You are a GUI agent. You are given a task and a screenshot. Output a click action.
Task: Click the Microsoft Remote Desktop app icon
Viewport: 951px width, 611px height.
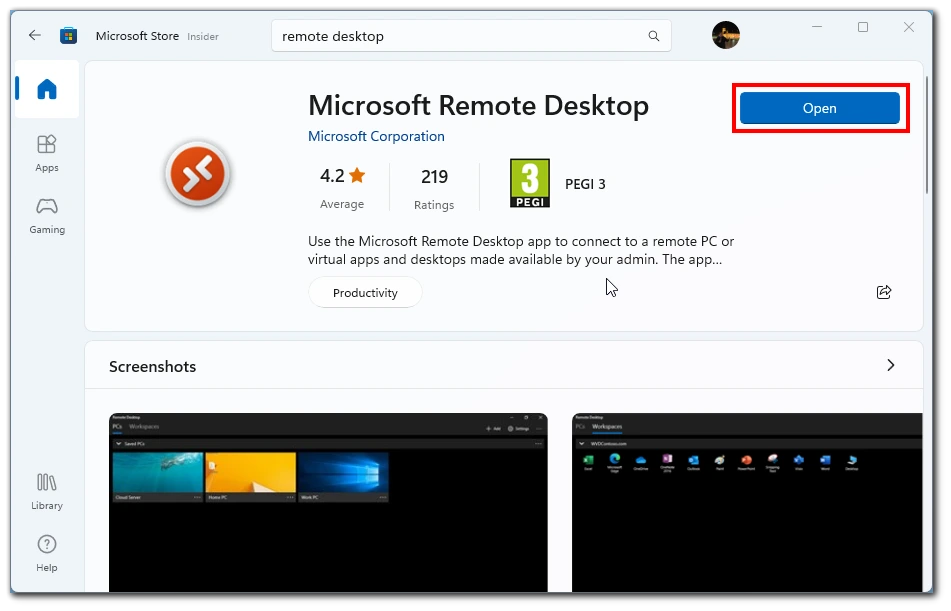pyautogui.click(x=197, y=174)
